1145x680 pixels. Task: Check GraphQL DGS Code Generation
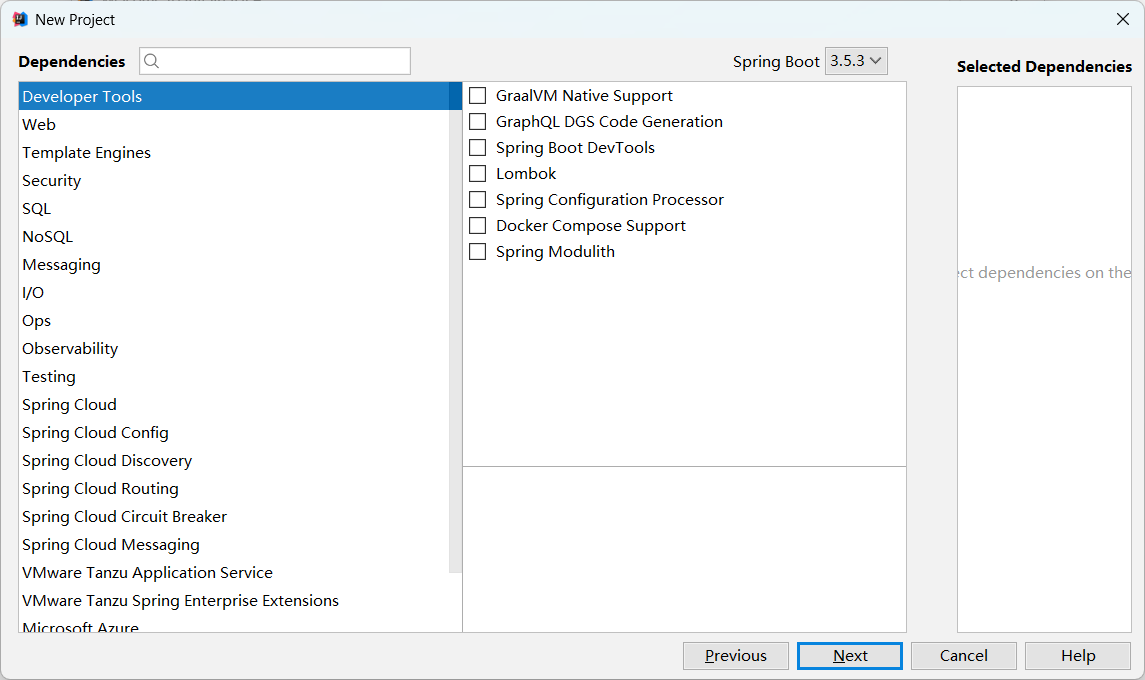pyautogui.click(x=478, y=122)
